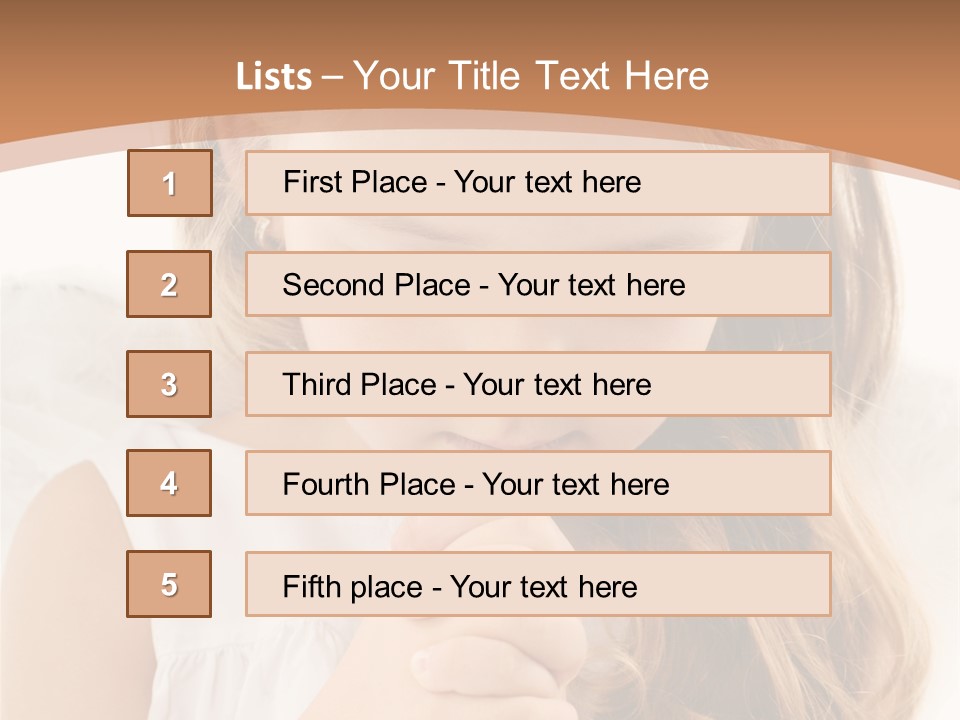Click the number 3 square
The width and height of the screenshot is (960, 720).
[169, 384]
